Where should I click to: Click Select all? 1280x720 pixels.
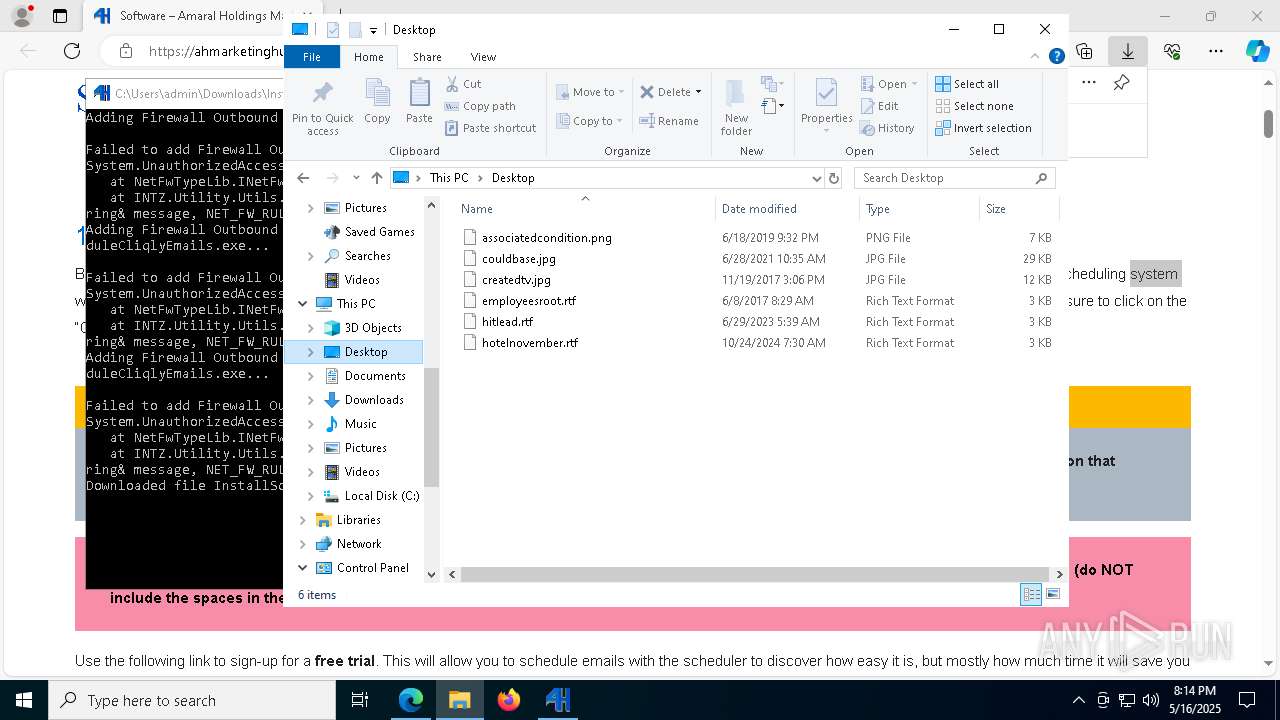point(966,84)
